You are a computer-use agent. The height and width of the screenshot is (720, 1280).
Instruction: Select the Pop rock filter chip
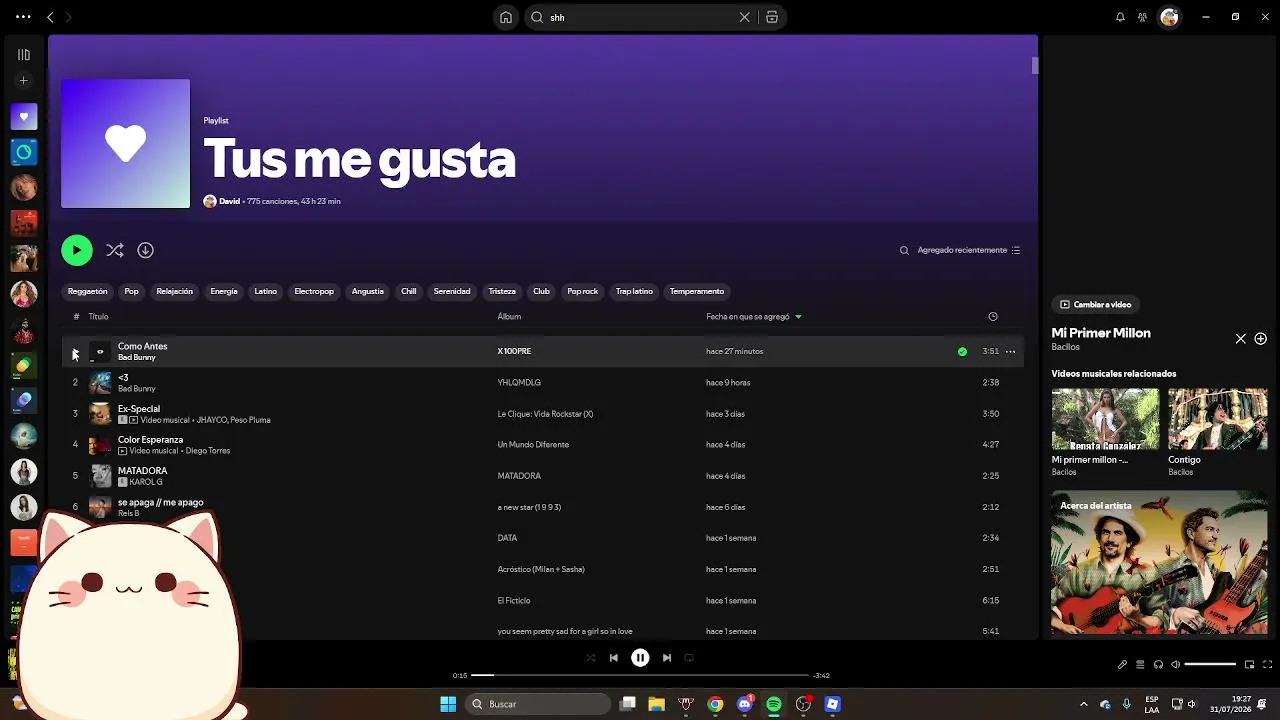pyautogui.click(x=582, y=291)
